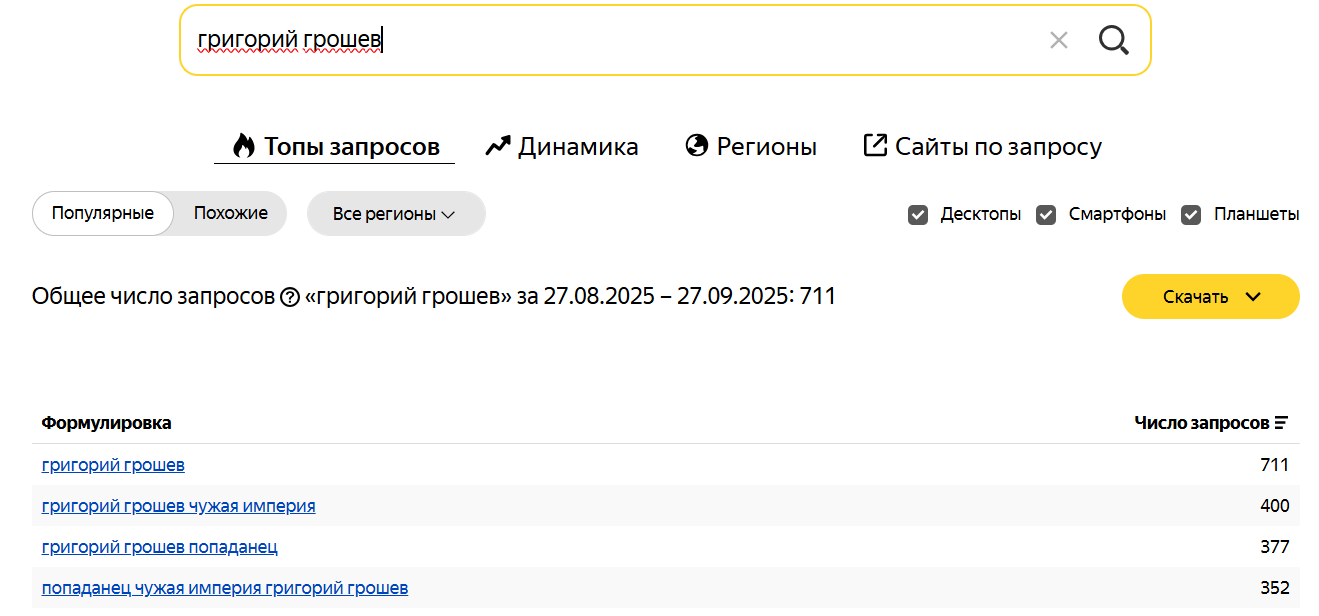Open the григорий грошев чужая империя link
This screenshot has width=1319, height=616.
point(178,506)
